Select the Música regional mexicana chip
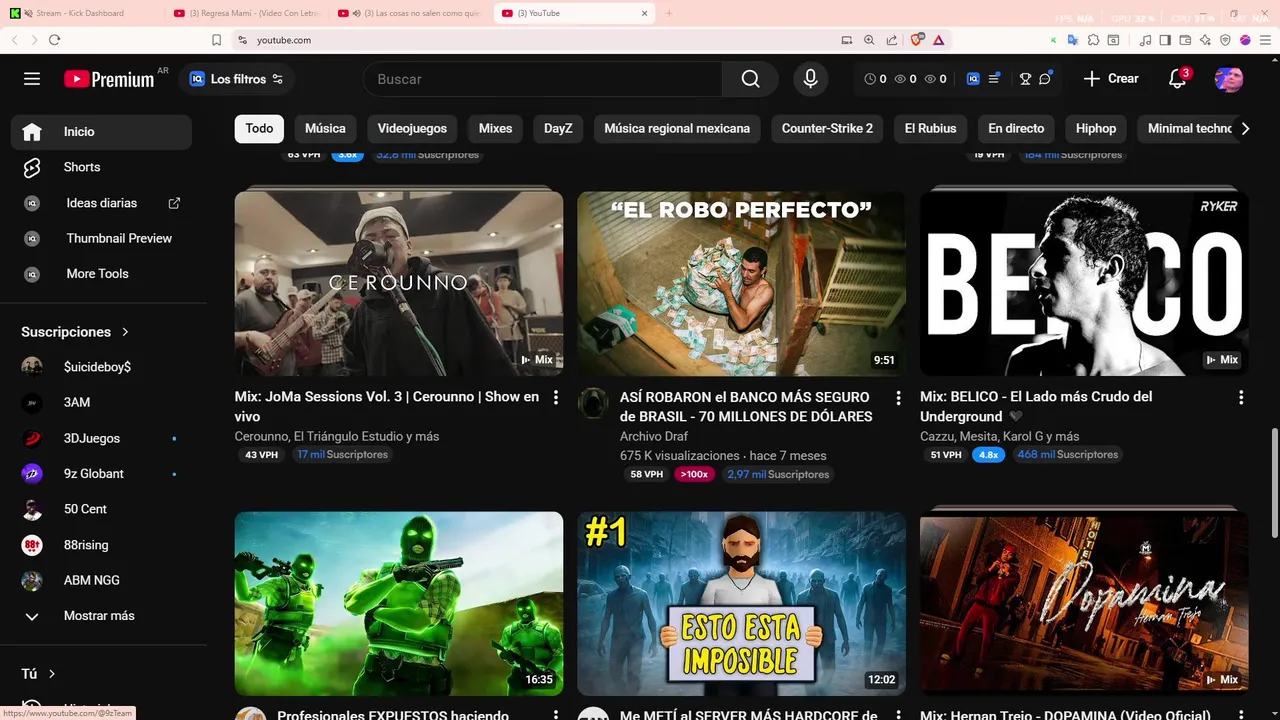1280x720 pixels. [677, 128]
